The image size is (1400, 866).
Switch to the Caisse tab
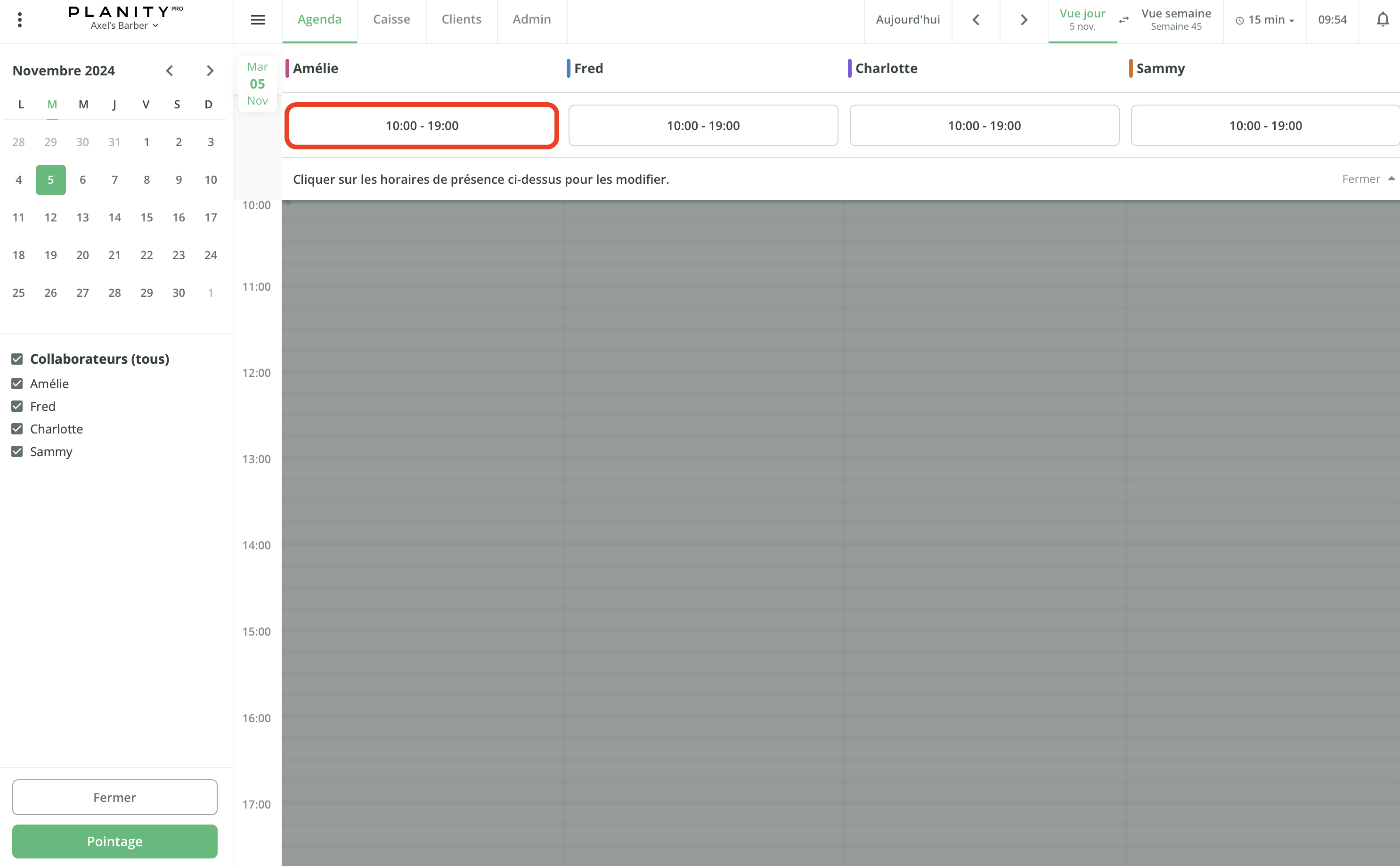[x=391, y=19]
